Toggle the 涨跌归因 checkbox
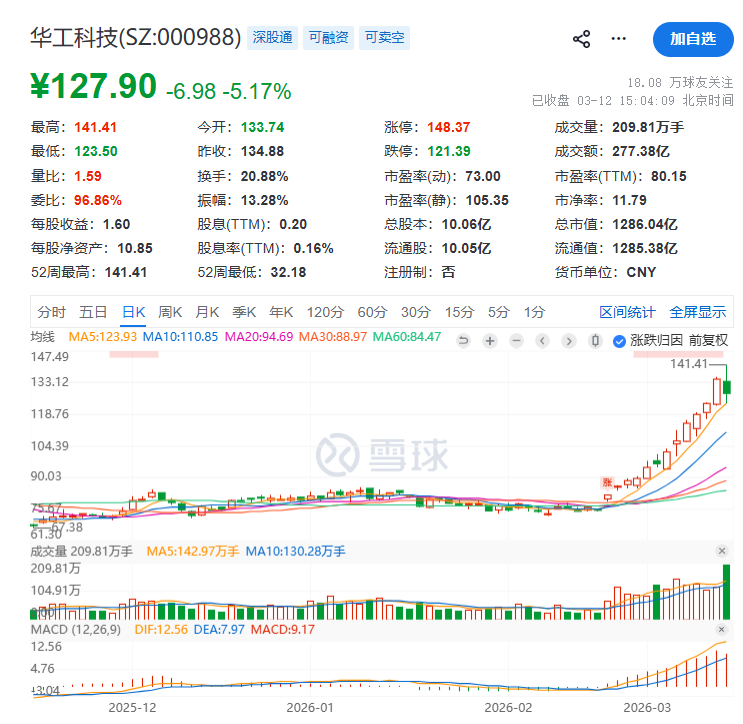The width and height of the screenshot is (743, 724). (619, 341)
